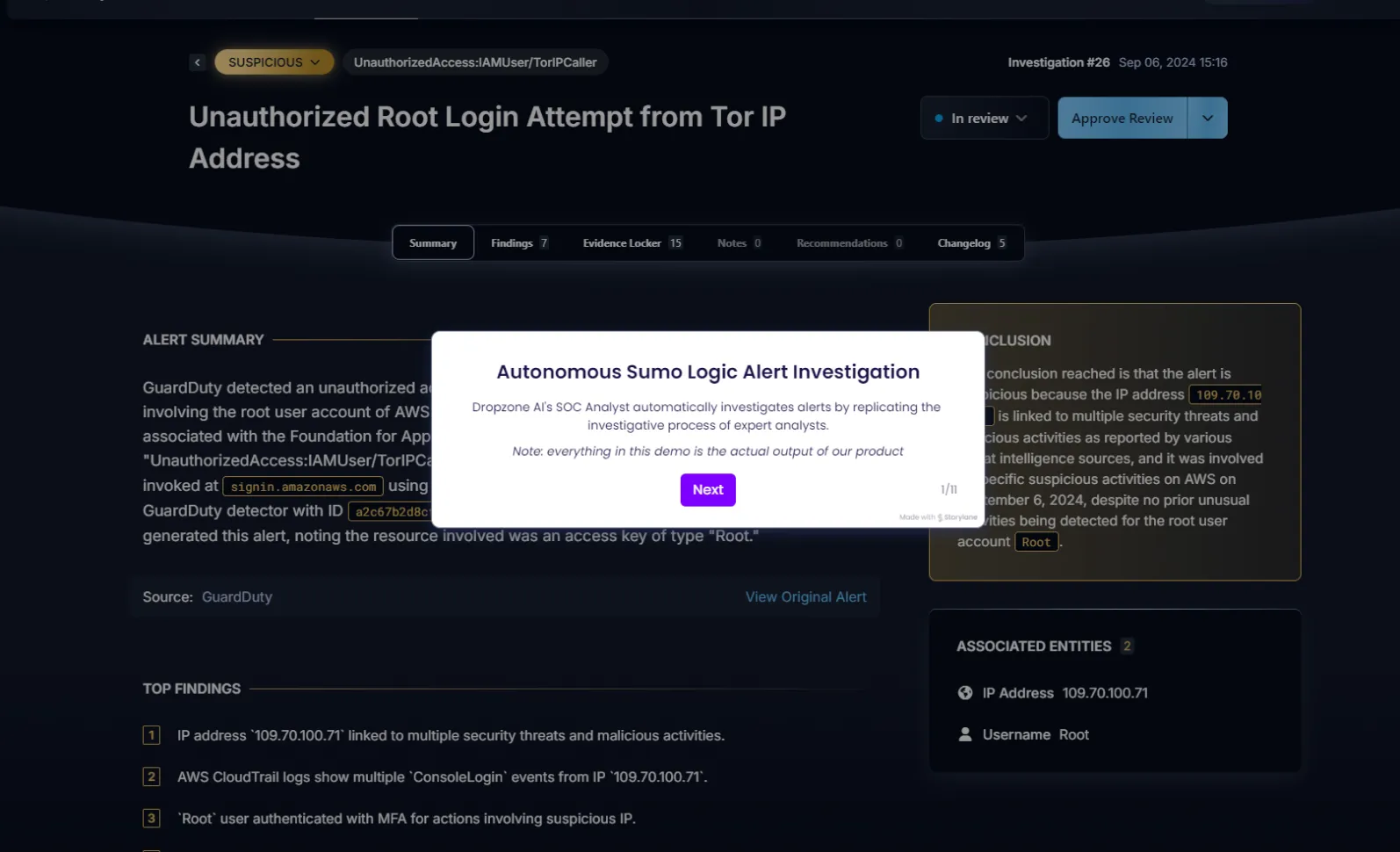This screenshot has height=852, width=1400.
Task: Click finding number 1 badge
Action: coord(151,735)
